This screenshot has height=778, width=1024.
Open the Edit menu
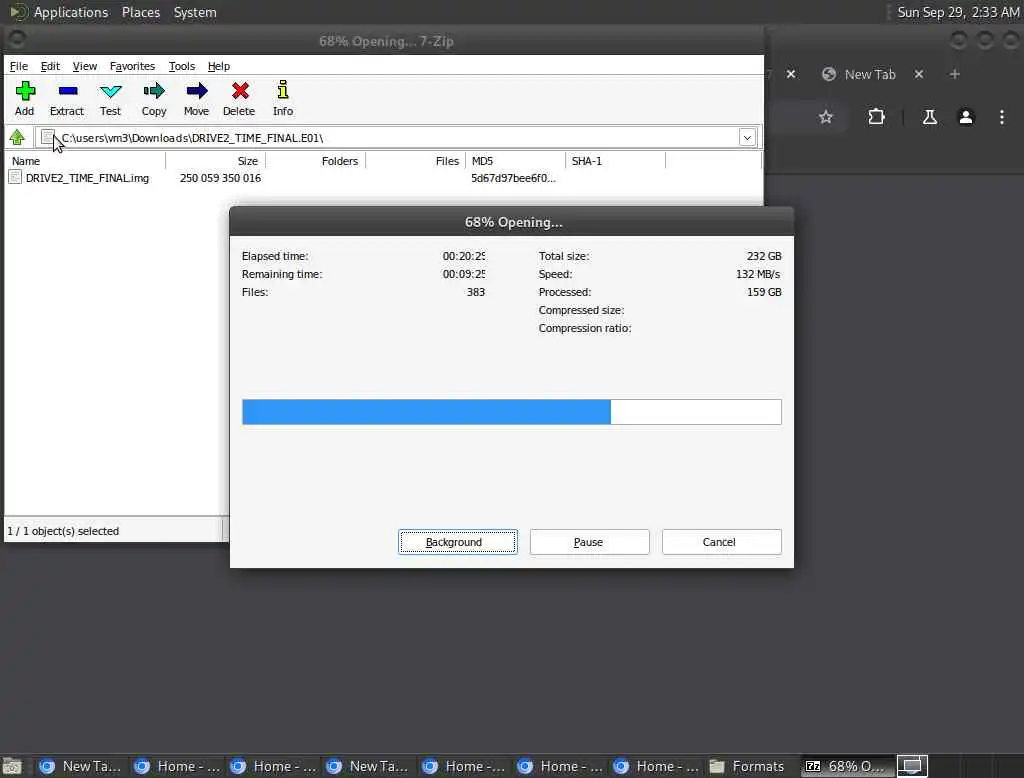[x=50, y=66]
